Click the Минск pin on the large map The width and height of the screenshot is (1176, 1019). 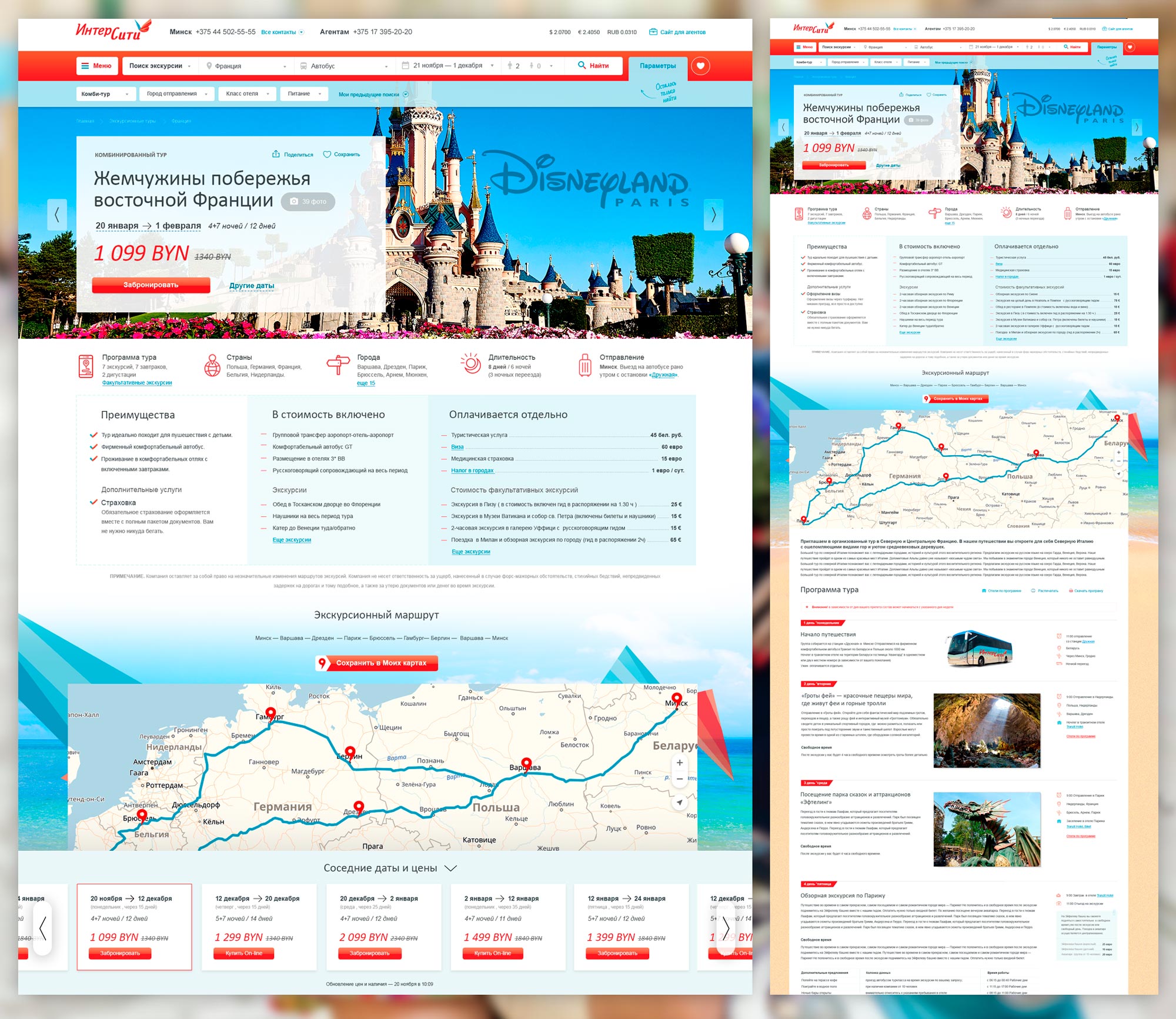[677, 700]
